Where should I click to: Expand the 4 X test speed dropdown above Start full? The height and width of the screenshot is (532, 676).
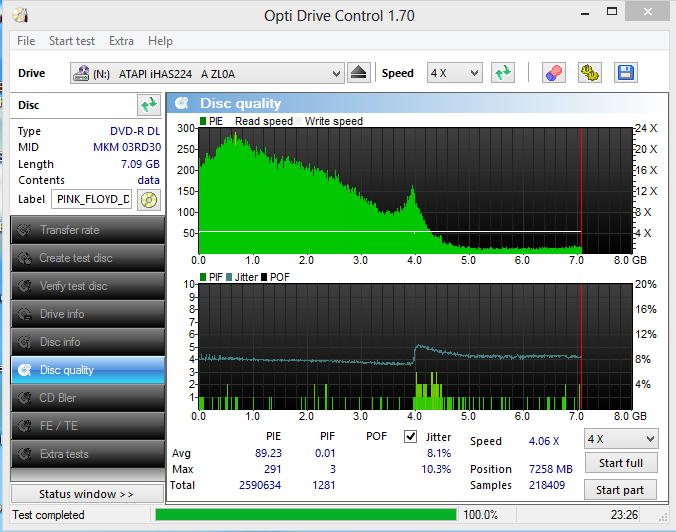click(x=621, y=439)
